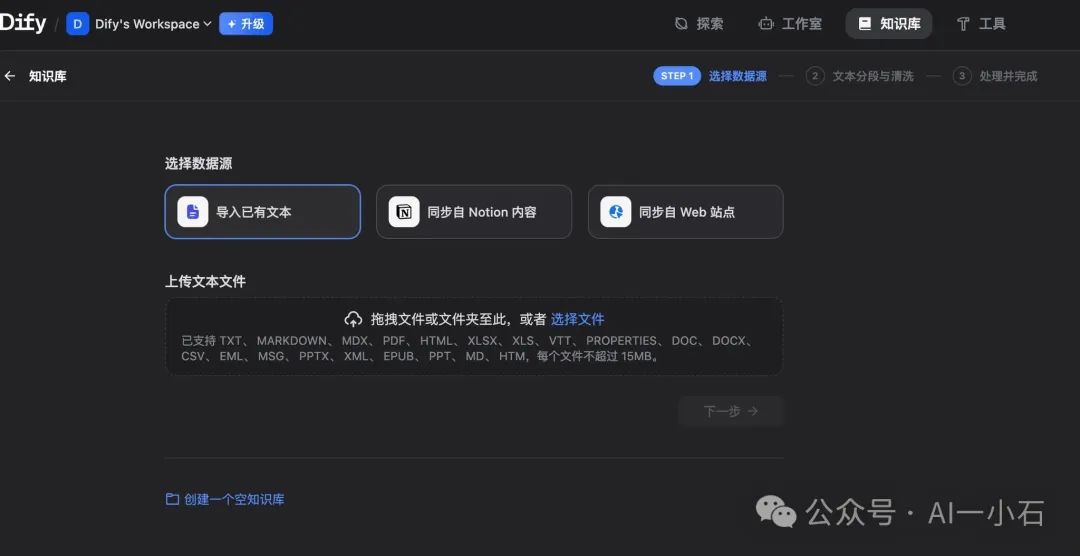
Task: Click the 探索 compass icon
Action: pos(681,24)
